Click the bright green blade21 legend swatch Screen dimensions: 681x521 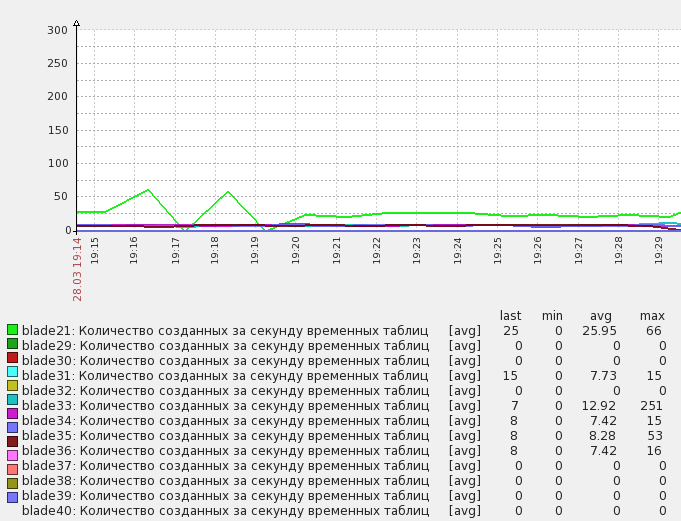point(13,330)
